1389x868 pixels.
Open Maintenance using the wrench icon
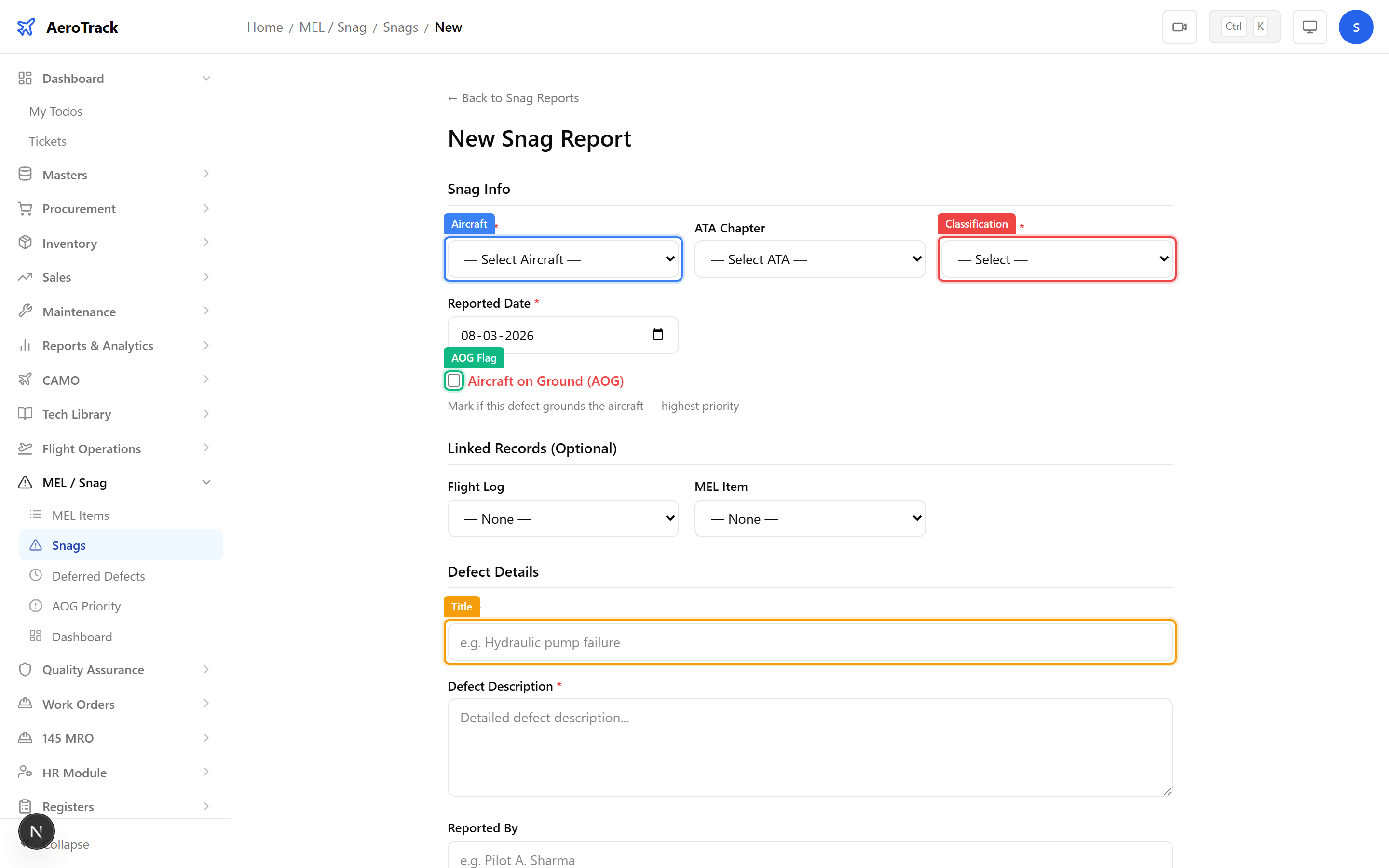click(x=25, y=311)
